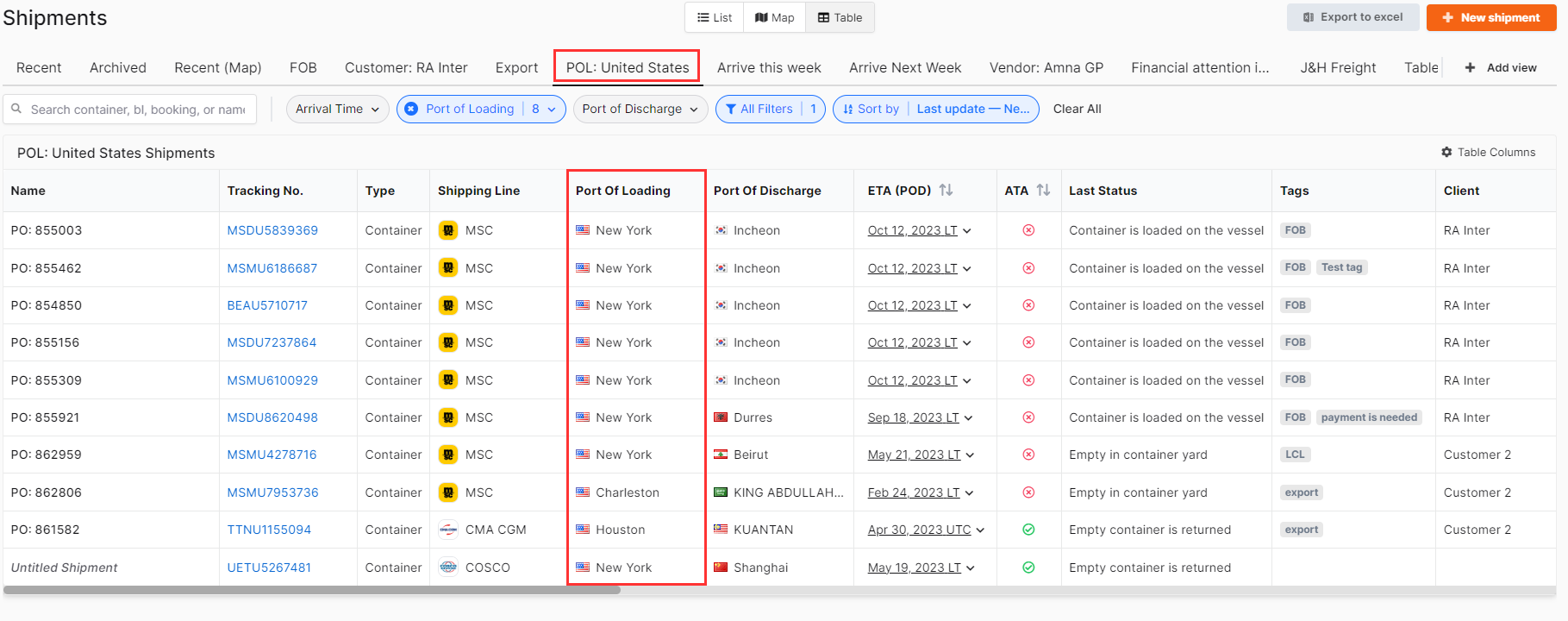
Task: Click payment is needed tag
Action: (x=1369, y=417)
